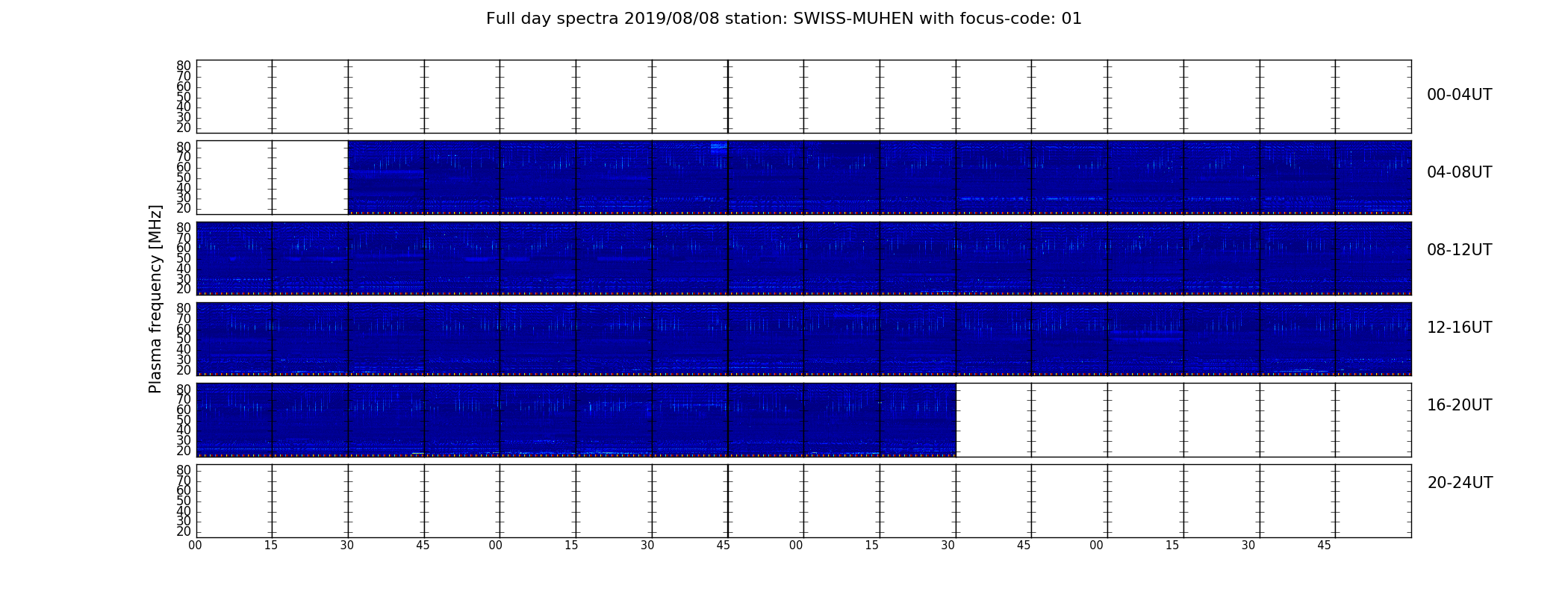This screenshot has height=597, width=1568.
Task: Click the 12-16UT spectrogram data
Action: pos(803,339)
